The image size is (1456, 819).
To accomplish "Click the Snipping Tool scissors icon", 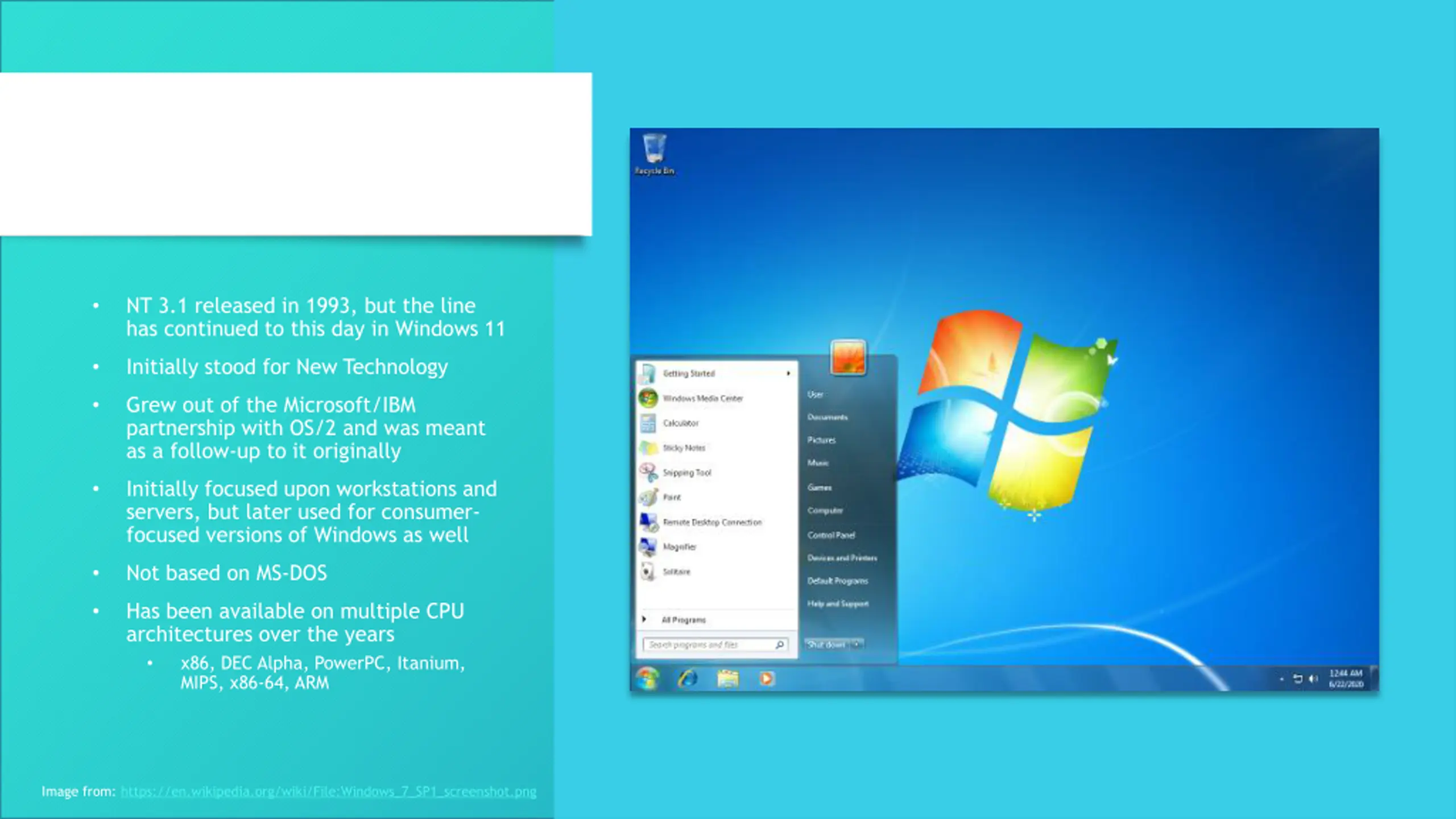I will point(648,472).
